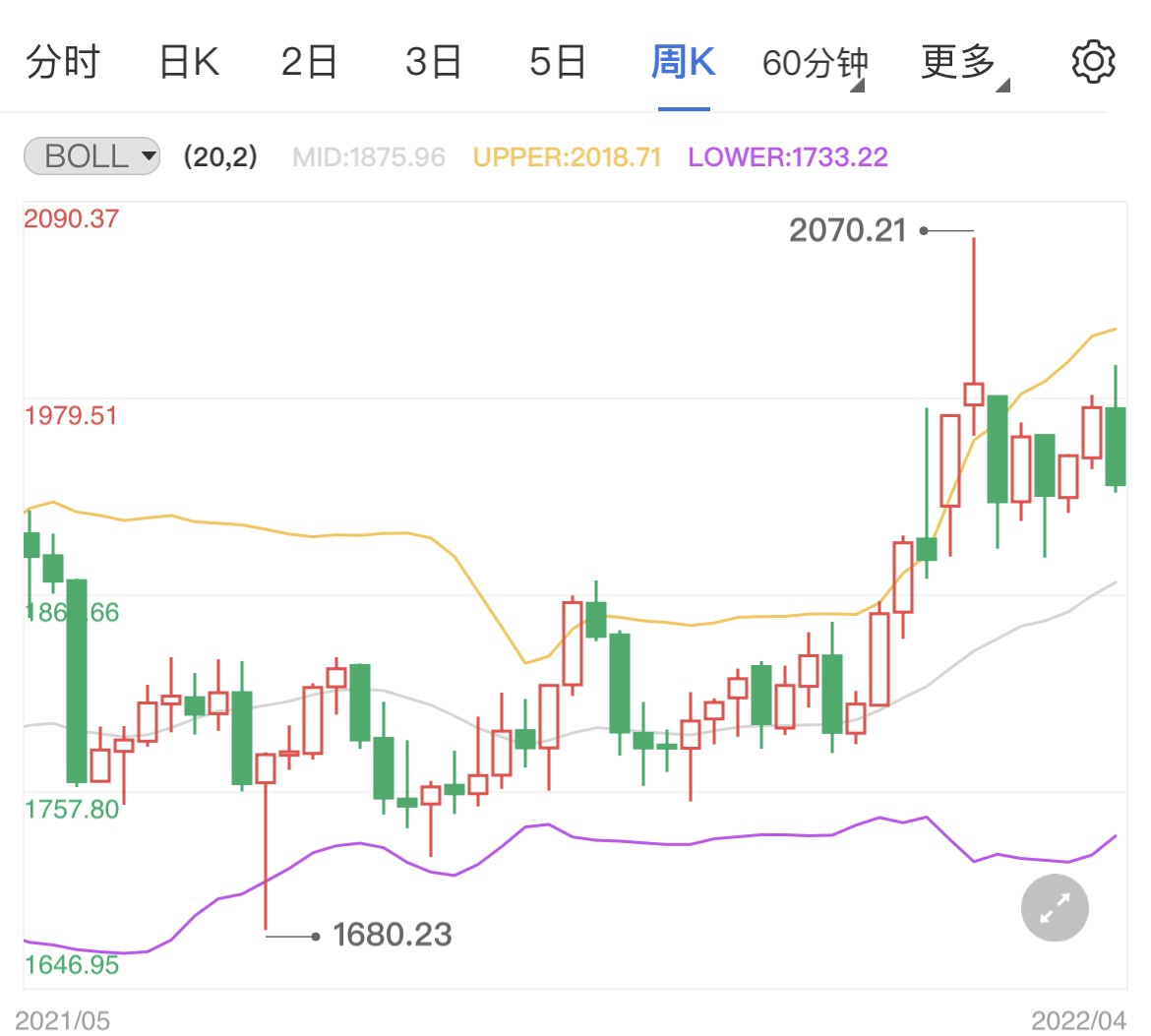Screen dimensions: 1151x1036
Task: Switch to the 日K daily chart tab
Action: (187, 61)
